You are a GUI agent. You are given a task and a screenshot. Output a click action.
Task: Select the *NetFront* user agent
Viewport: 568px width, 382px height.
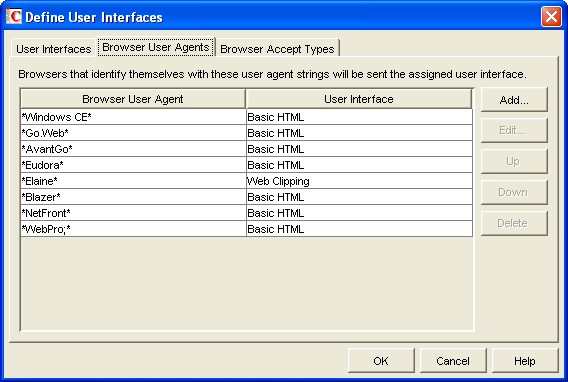133,213
